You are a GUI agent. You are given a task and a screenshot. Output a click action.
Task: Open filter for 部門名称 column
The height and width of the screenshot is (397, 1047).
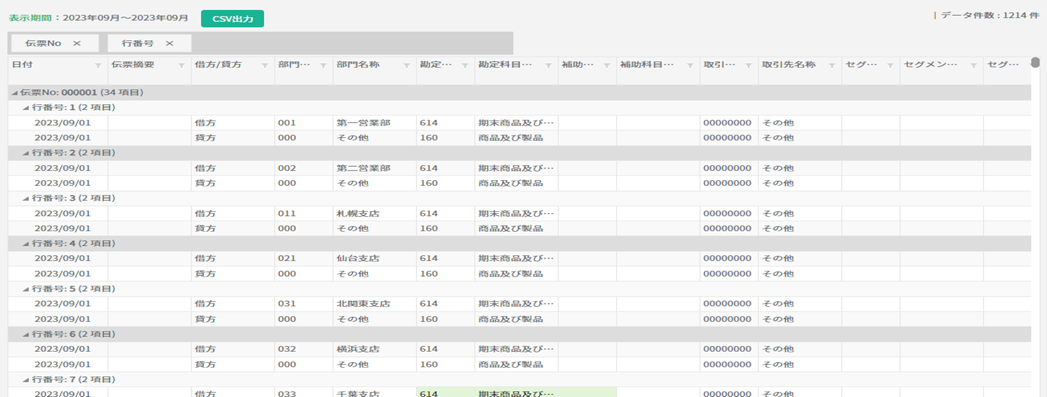click(x=407, y=65)
